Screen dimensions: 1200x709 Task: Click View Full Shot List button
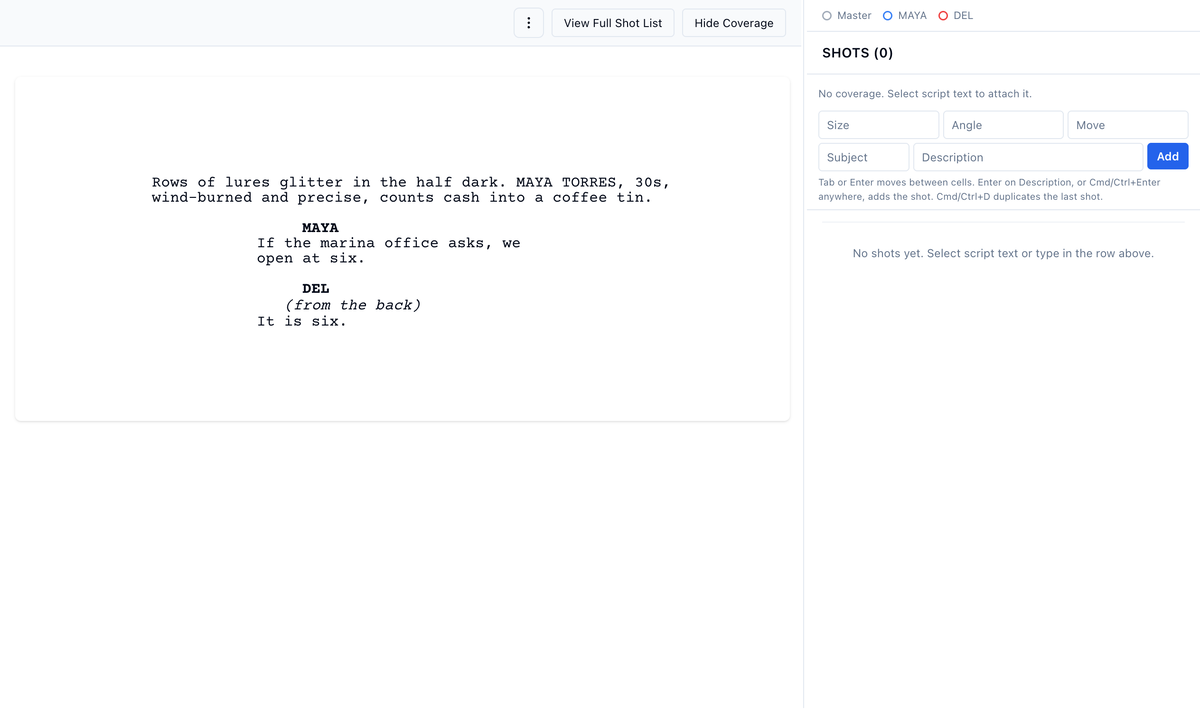pos(613,23)
